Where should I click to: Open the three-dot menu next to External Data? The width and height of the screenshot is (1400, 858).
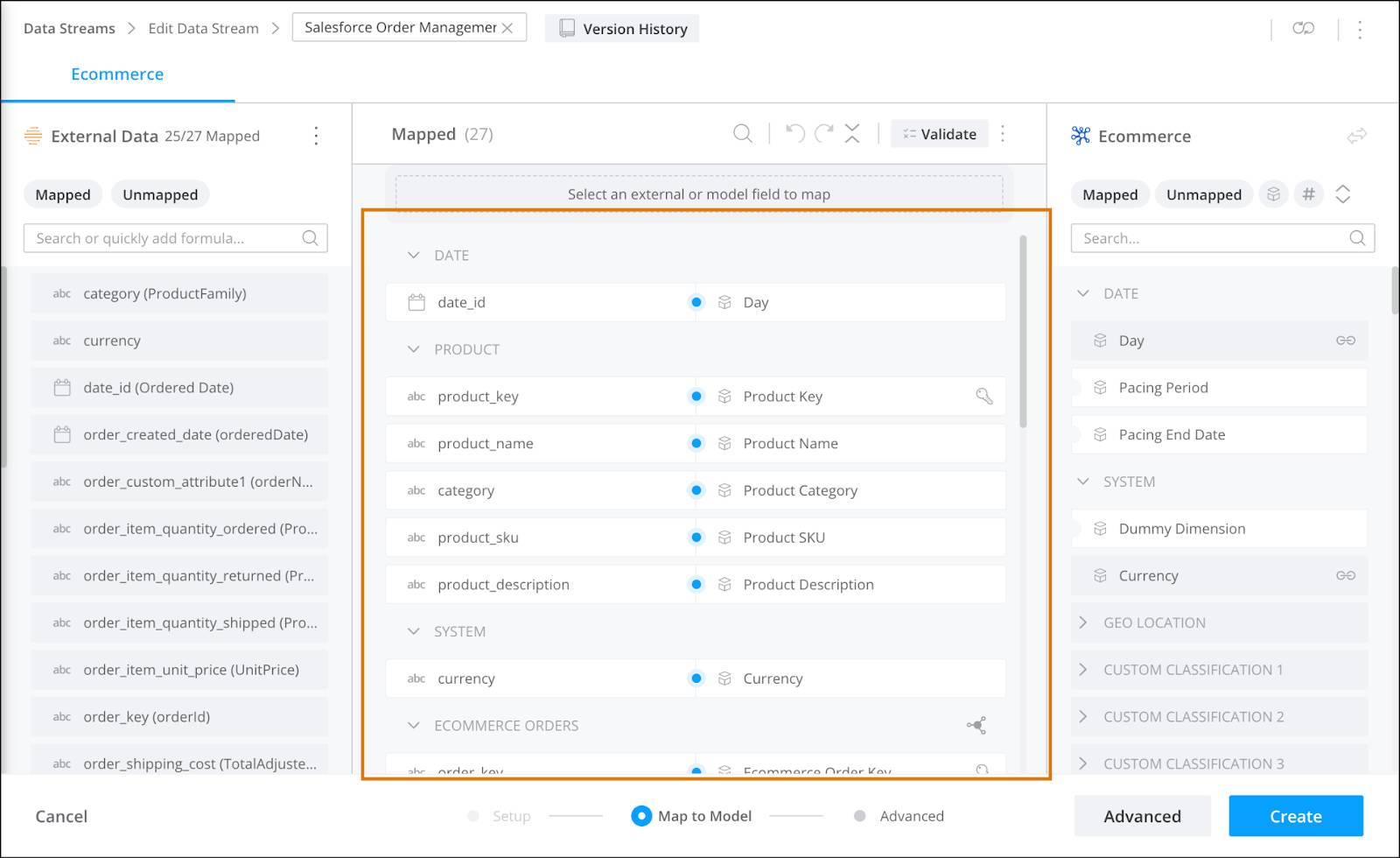click(316, 137)
